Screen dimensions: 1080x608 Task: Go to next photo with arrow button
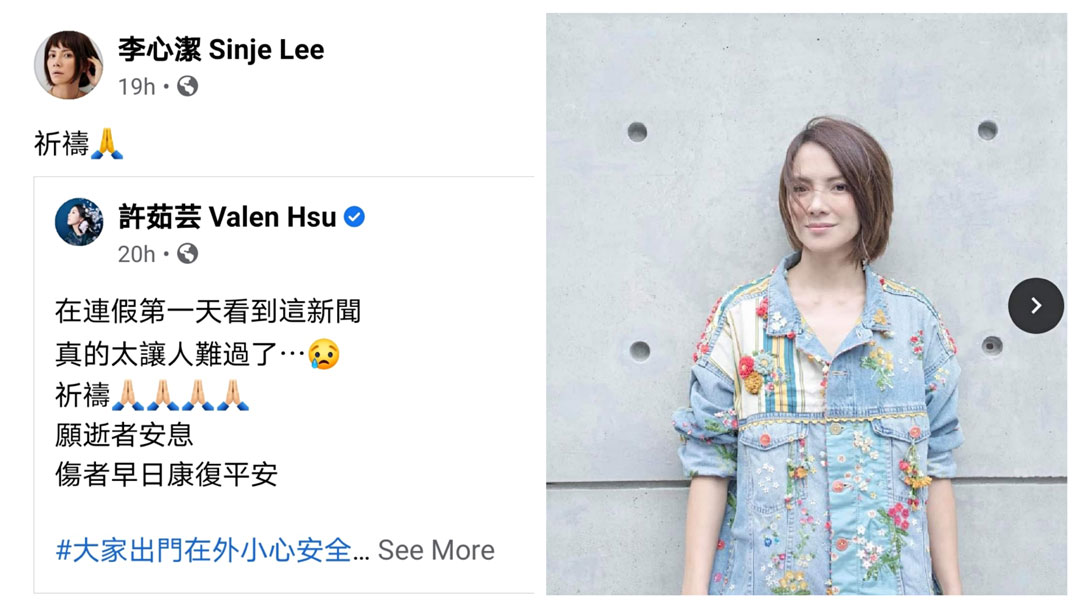pos(1036,306)
